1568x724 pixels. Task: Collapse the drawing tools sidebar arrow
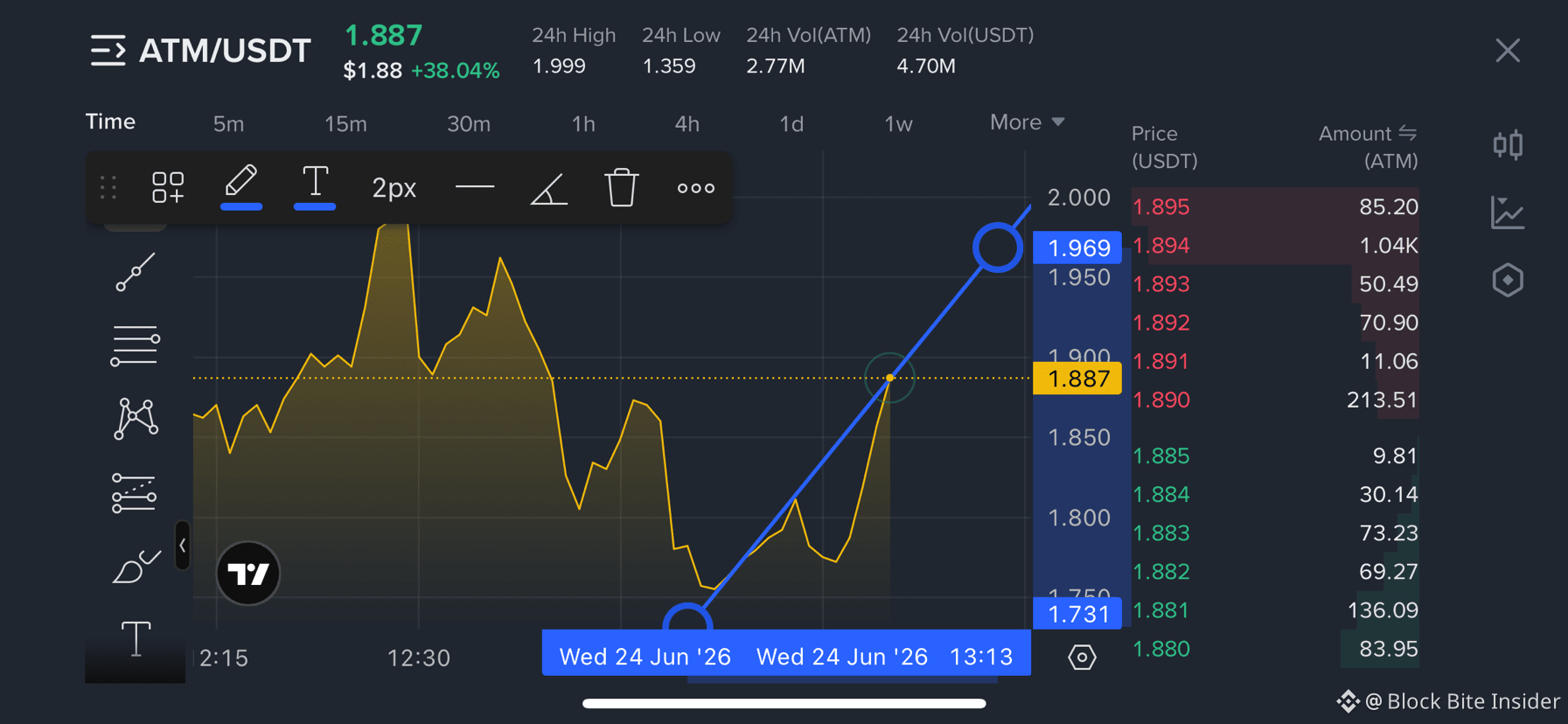[x=182, y=546]
